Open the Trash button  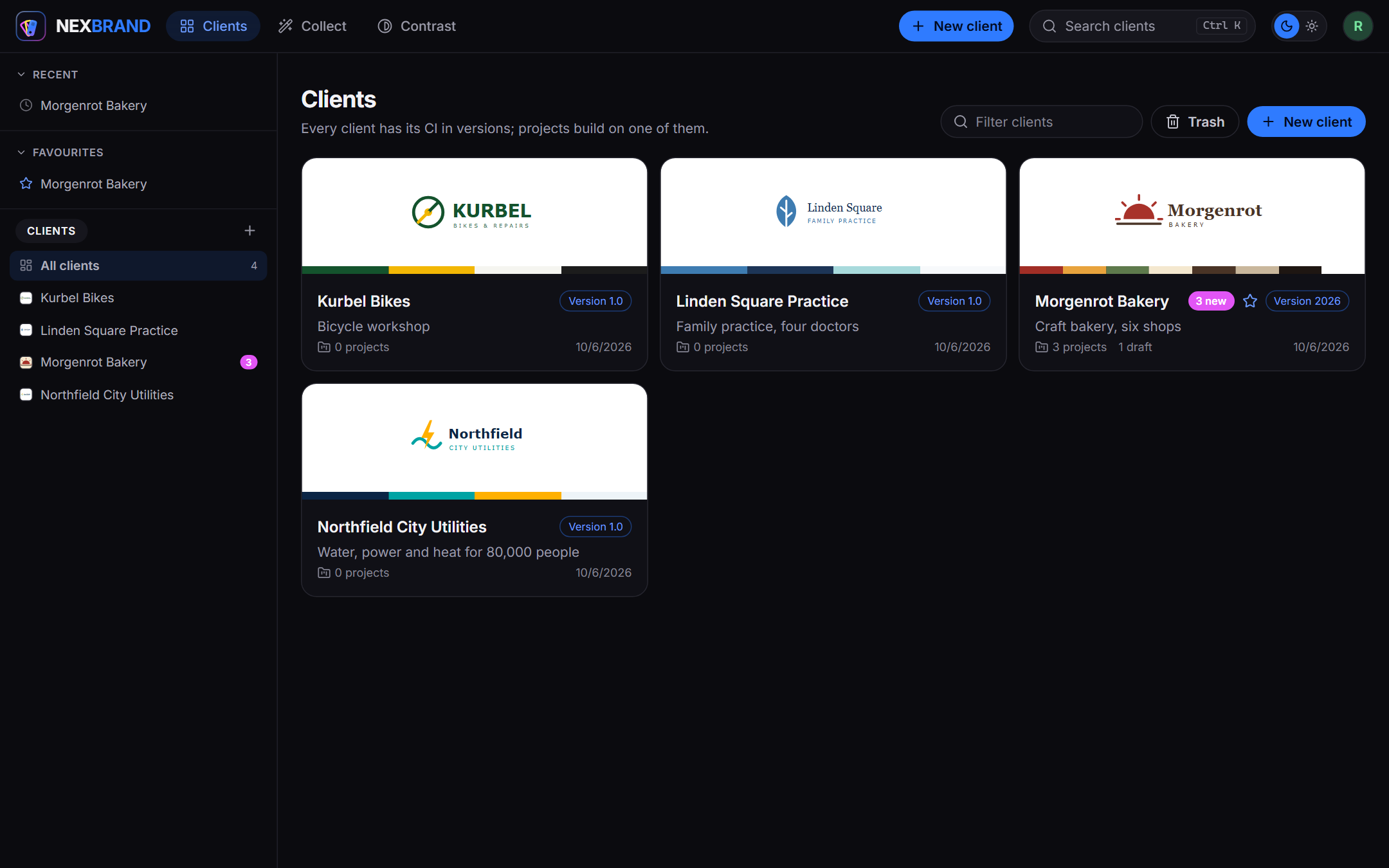(x=1195, y=122)
